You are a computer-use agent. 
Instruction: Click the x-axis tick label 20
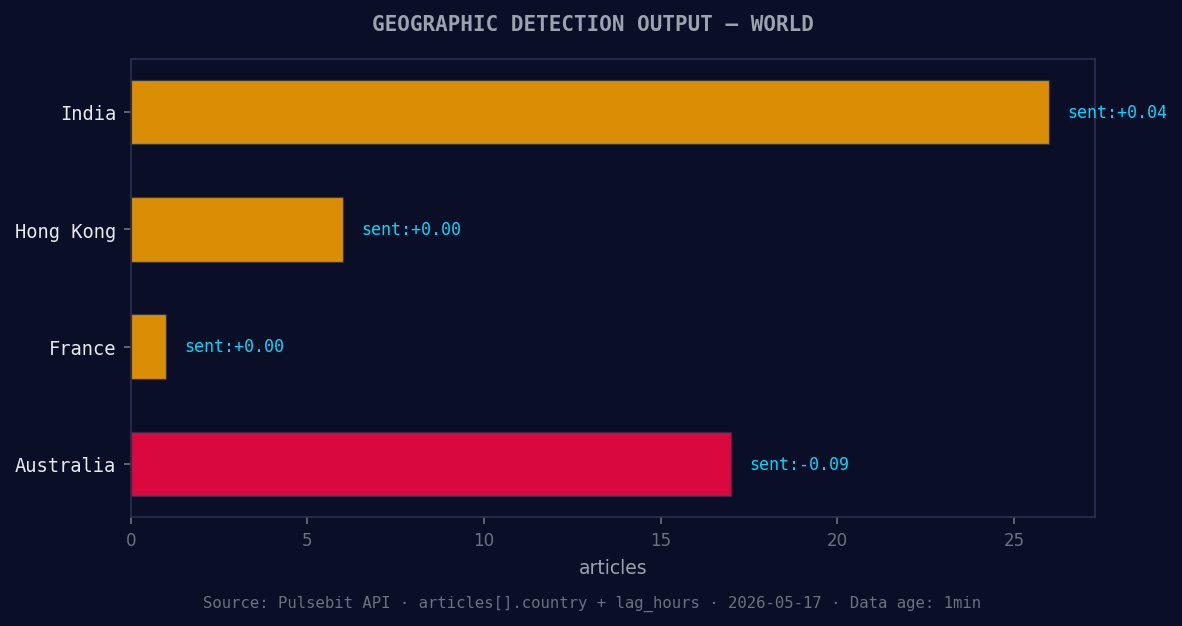coord(837,540)
